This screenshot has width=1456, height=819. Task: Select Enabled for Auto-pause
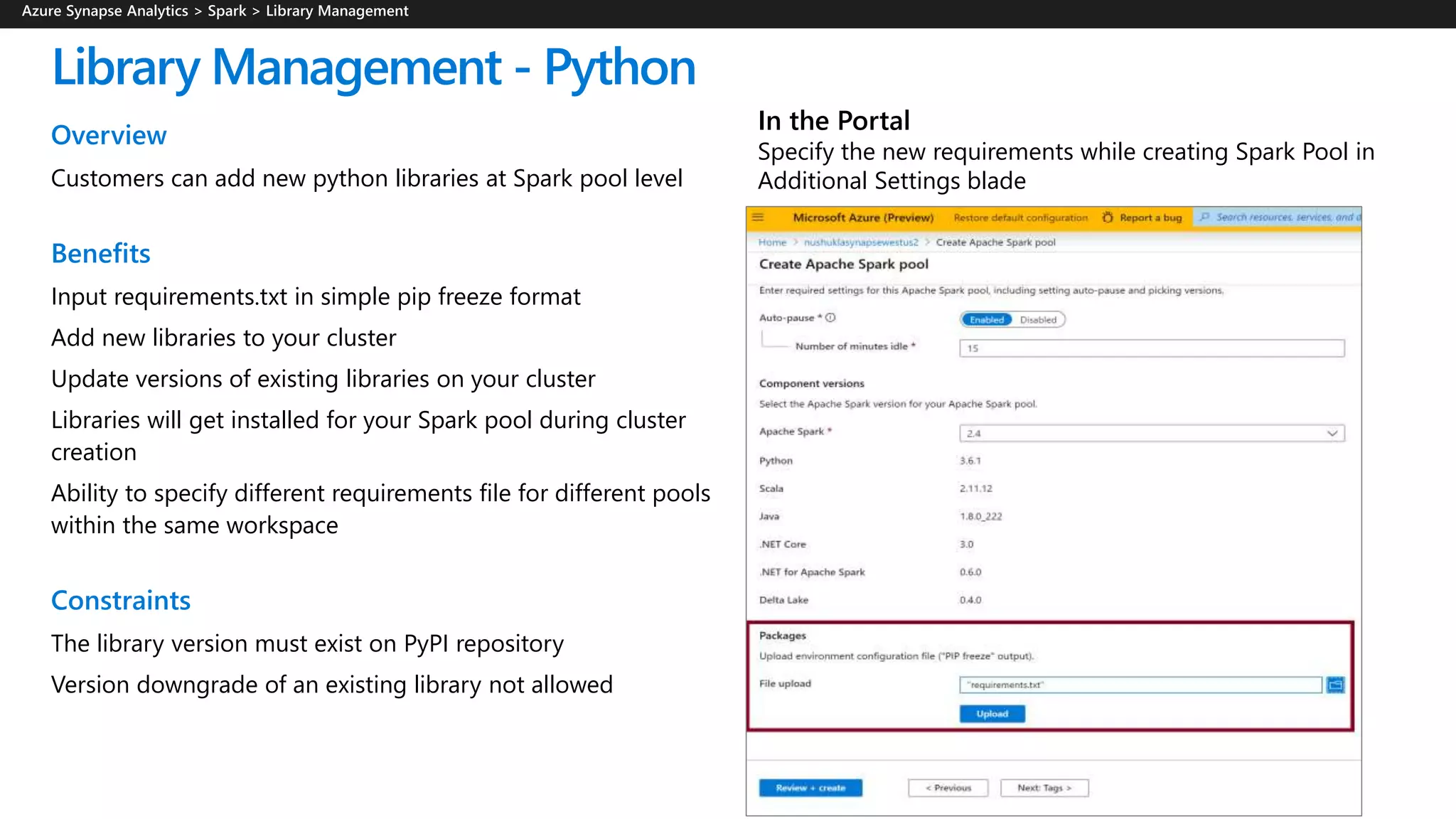point(987,320)
